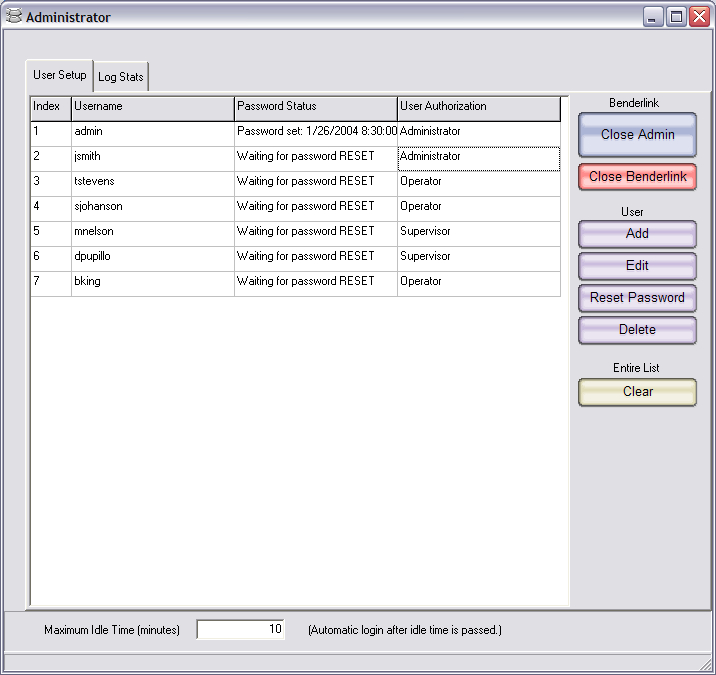Click the Maximum Idle Time input field
The image size is (716, 675).
coord(241,630)
